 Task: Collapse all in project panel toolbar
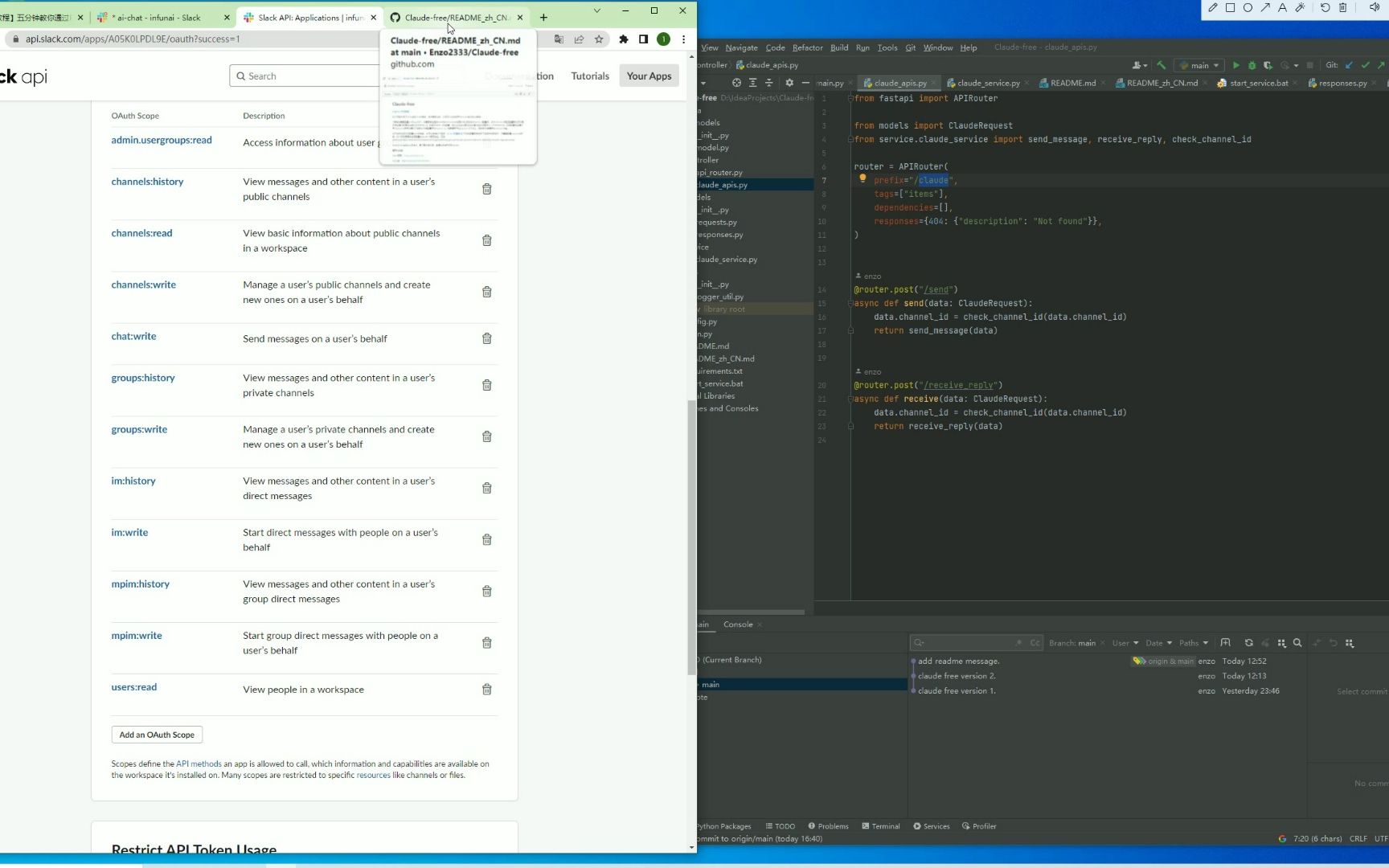[x=768, y=83]
